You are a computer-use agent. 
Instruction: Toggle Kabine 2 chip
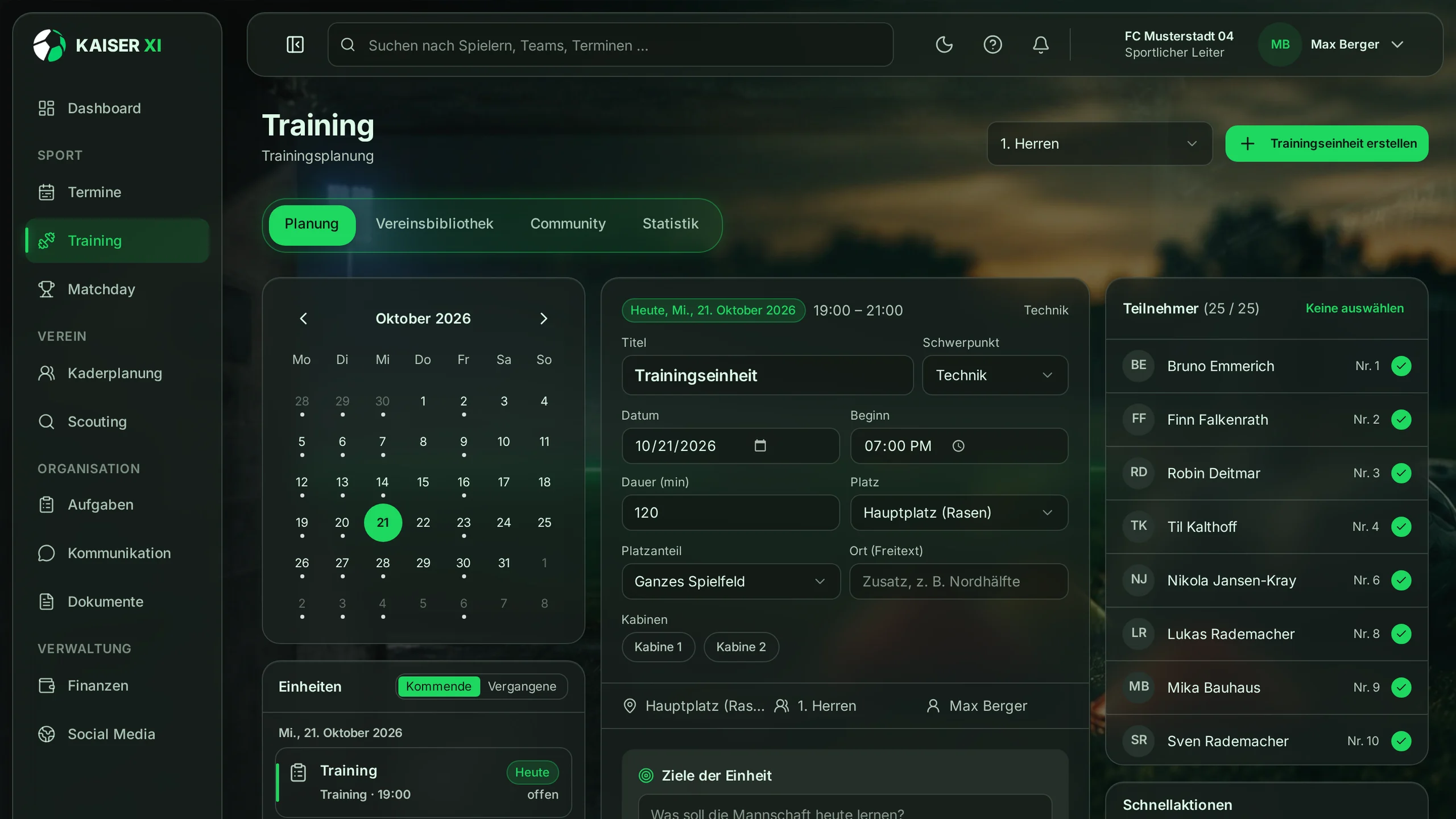(741, 647)
